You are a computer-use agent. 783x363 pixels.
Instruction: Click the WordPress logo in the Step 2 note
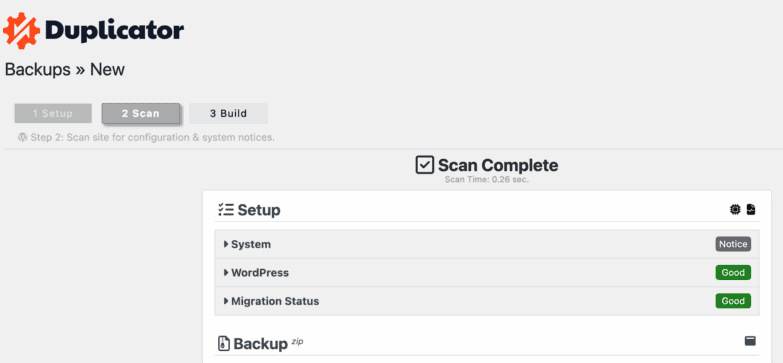(x=23, y=137)
